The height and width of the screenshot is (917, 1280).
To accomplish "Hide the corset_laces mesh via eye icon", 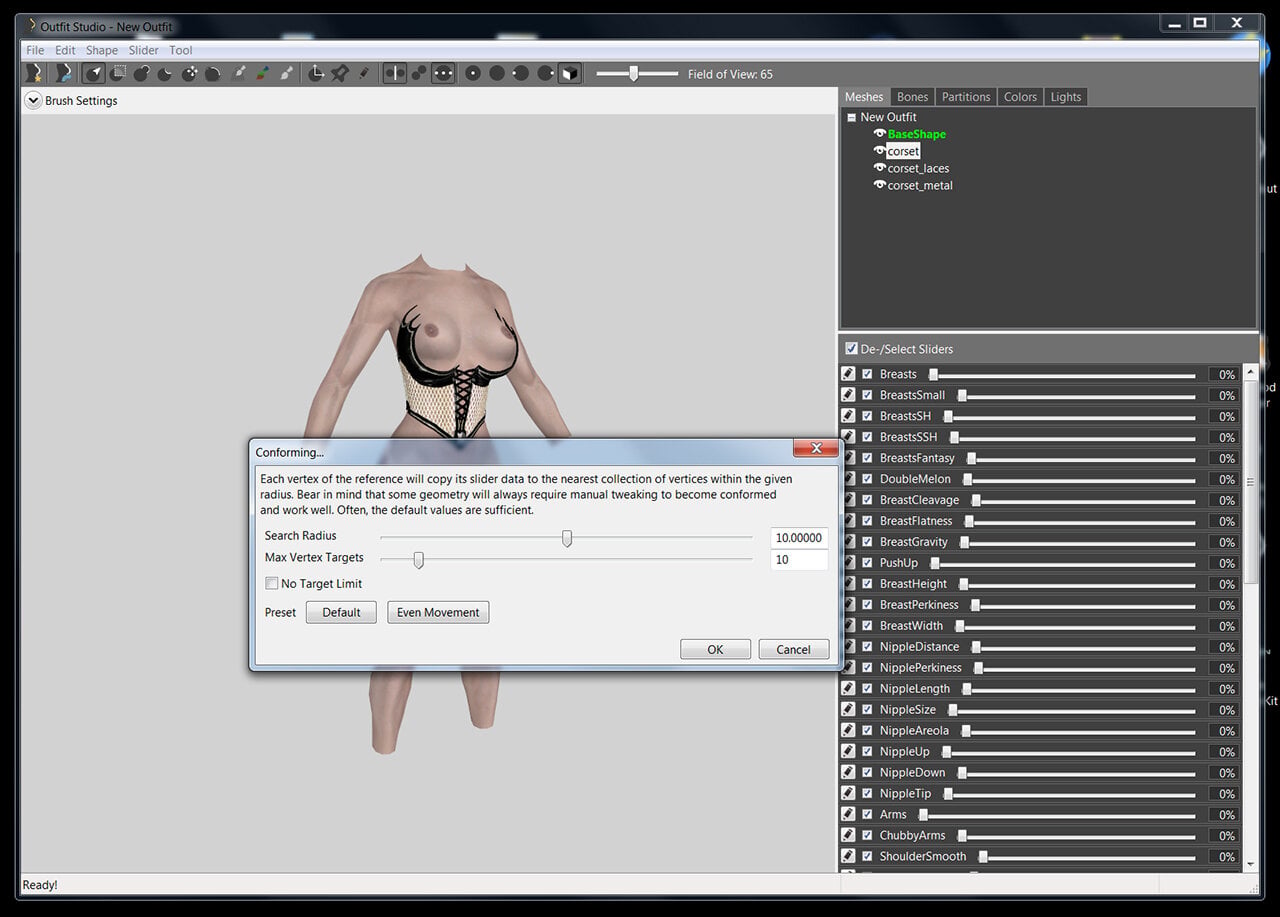I will [880, 168].
